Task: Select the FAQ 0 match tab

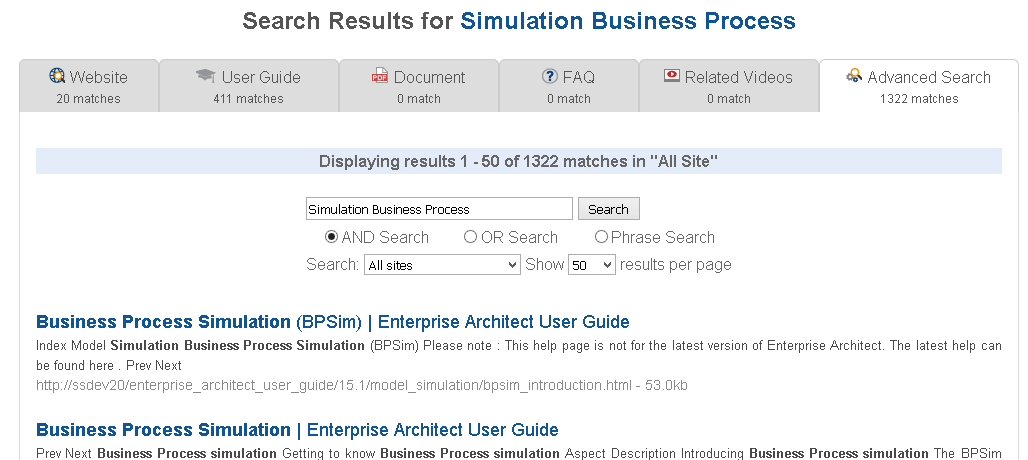Action: coord(568,86)
